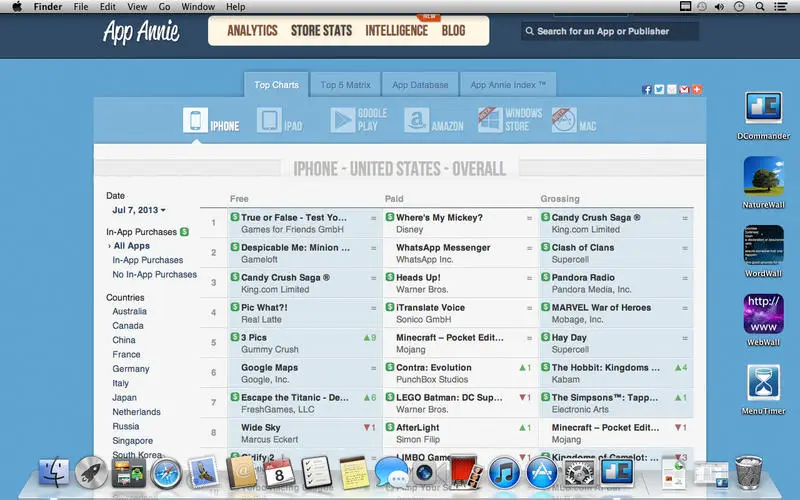800x500 pixels.
Task: Open the Finder menu in menu bar
Action: click(x=47, y=7)
